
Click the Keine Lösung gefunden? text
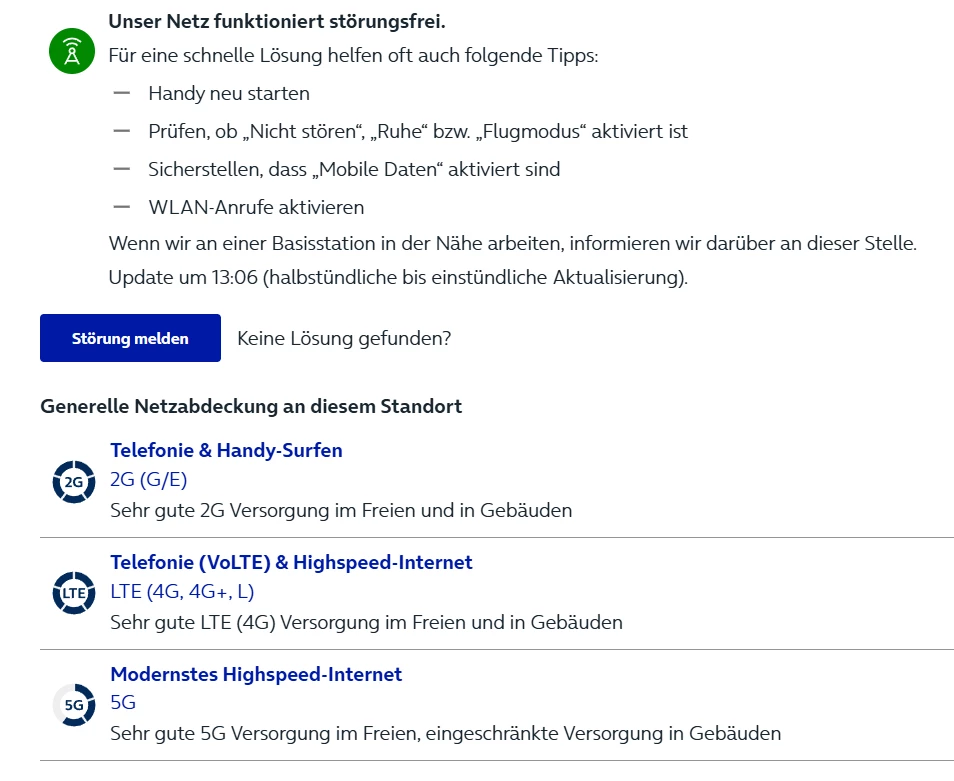(344, 338)
